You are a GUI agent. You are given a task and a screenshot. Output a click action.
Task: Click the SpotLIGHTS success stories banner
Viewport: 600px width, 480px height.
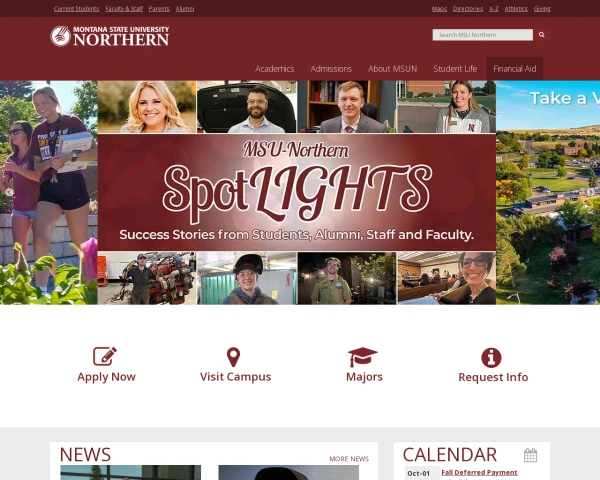(x=297, y=193)
